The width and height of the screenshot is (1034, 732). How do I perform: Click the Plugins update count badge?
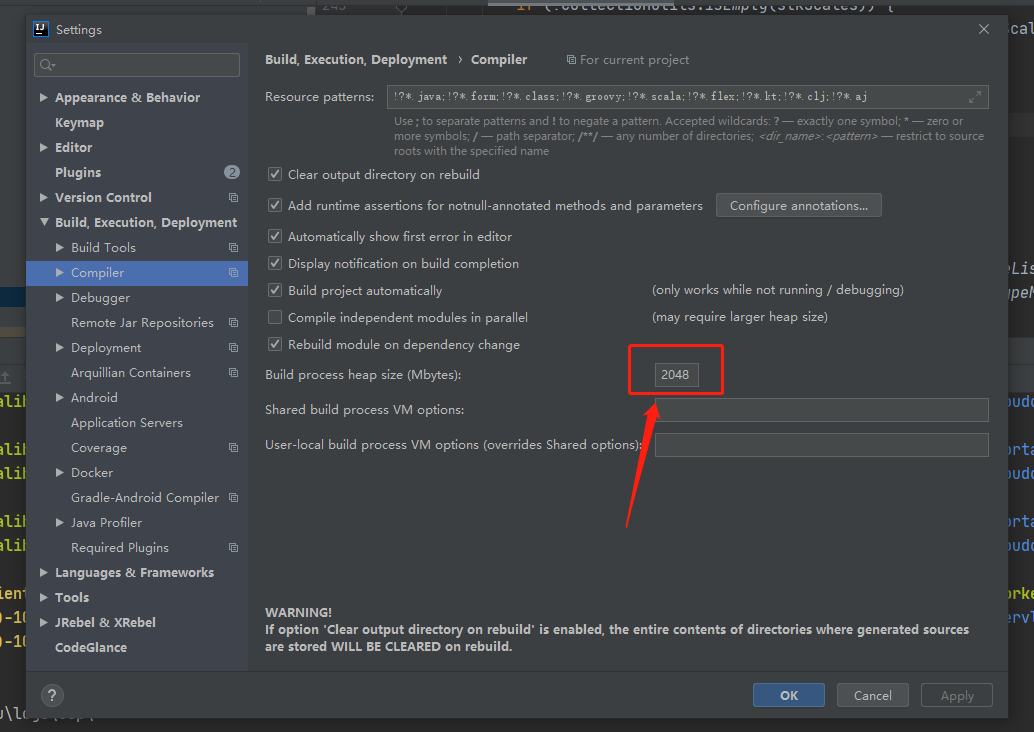point(231,172)
